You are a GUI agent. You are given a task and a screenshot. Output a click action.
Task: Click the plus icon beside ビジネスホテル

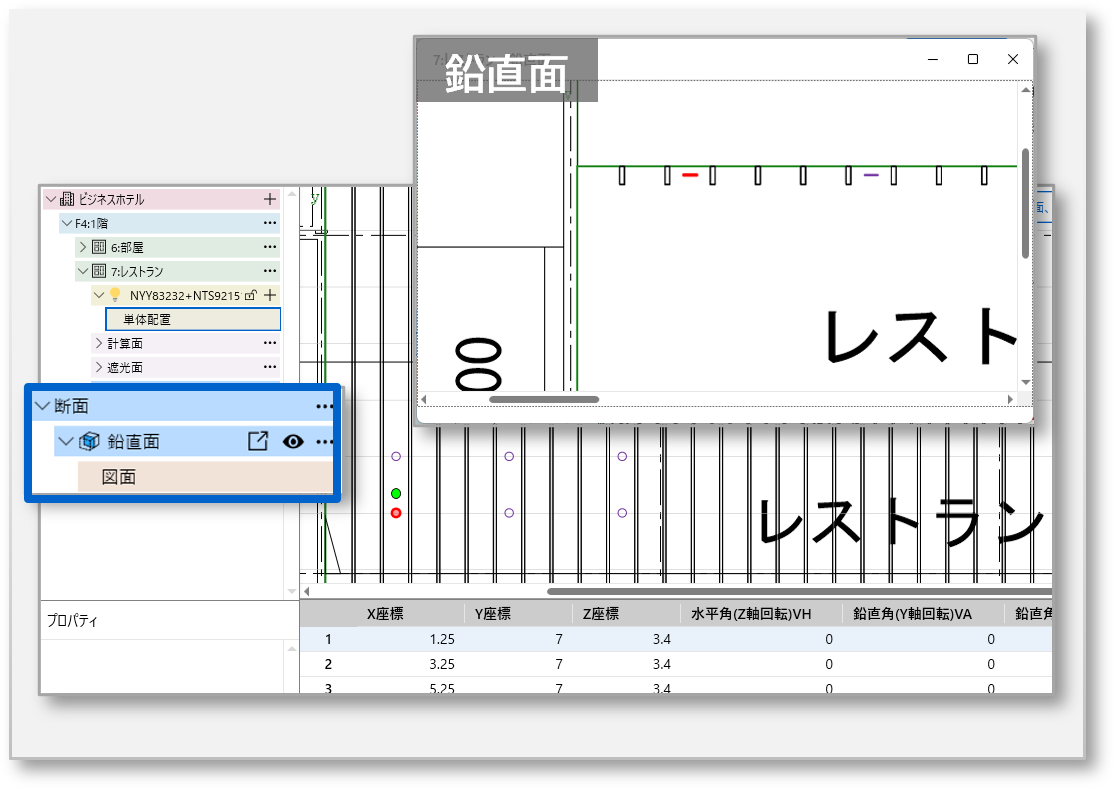coord(269,199)
